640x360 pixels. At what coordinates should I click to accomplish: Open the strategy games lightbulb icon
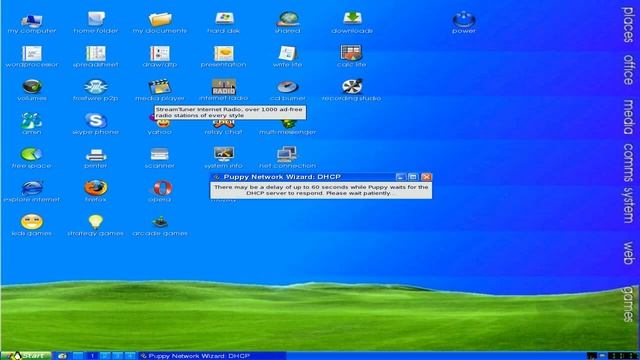96,222
